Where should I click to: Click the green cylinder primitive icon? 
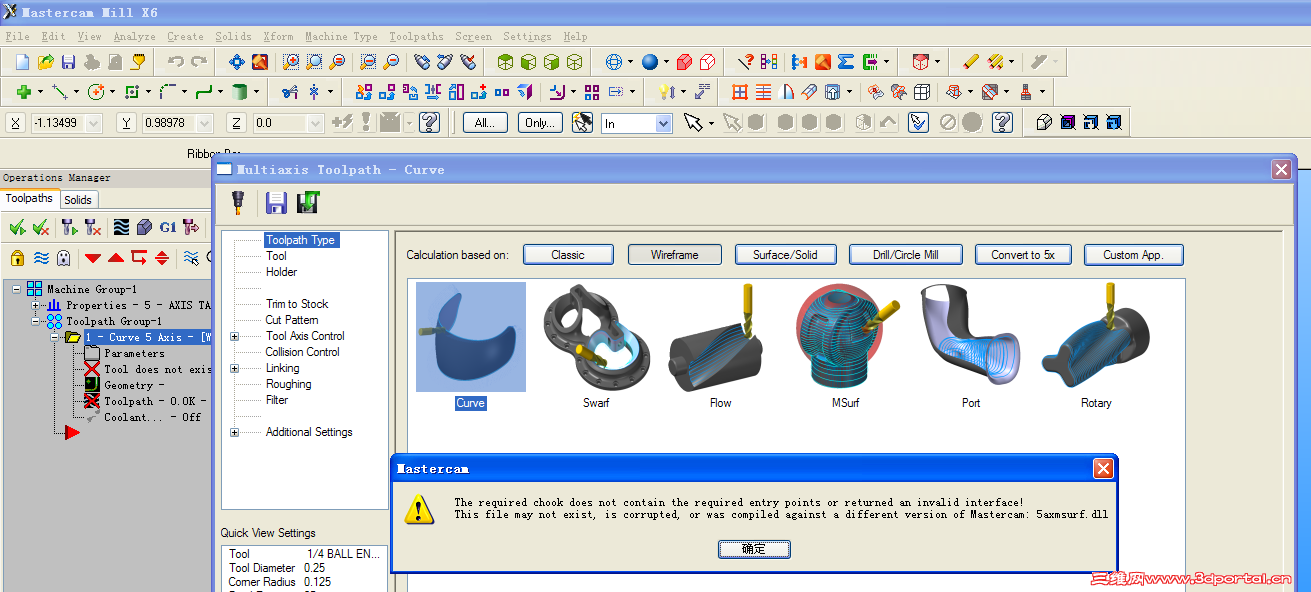coord(240,92)
